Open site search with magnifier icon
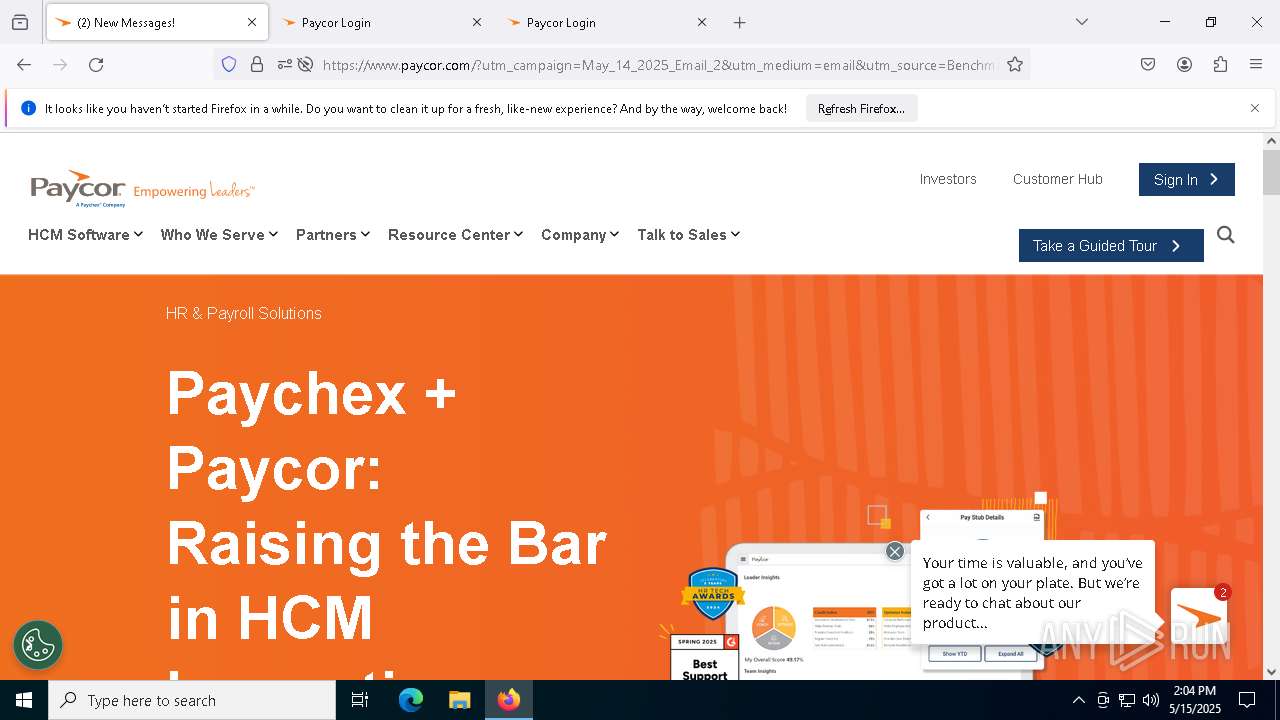This screenshot has width=1280, height=720. [x=1226, y=235]
